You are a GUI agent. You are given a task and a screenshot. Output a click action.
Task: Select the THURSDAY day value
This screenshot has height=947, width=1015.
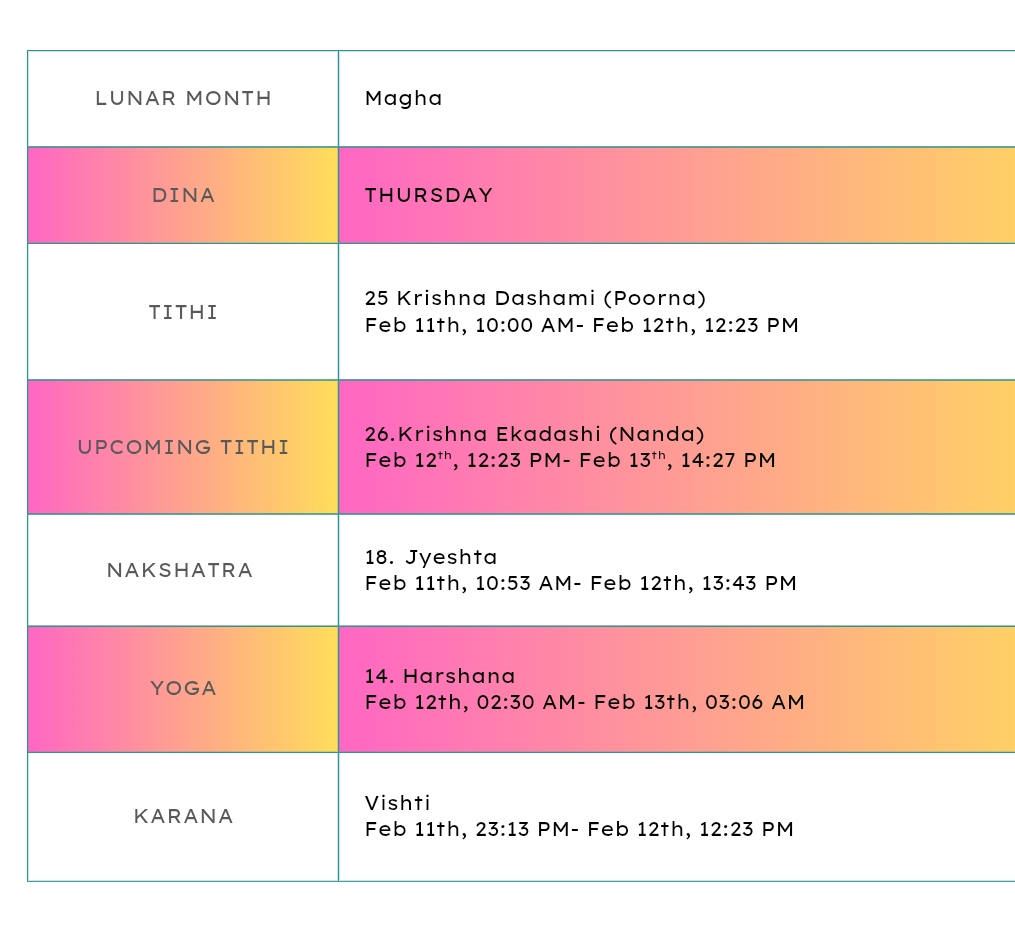tap(429, 195)
